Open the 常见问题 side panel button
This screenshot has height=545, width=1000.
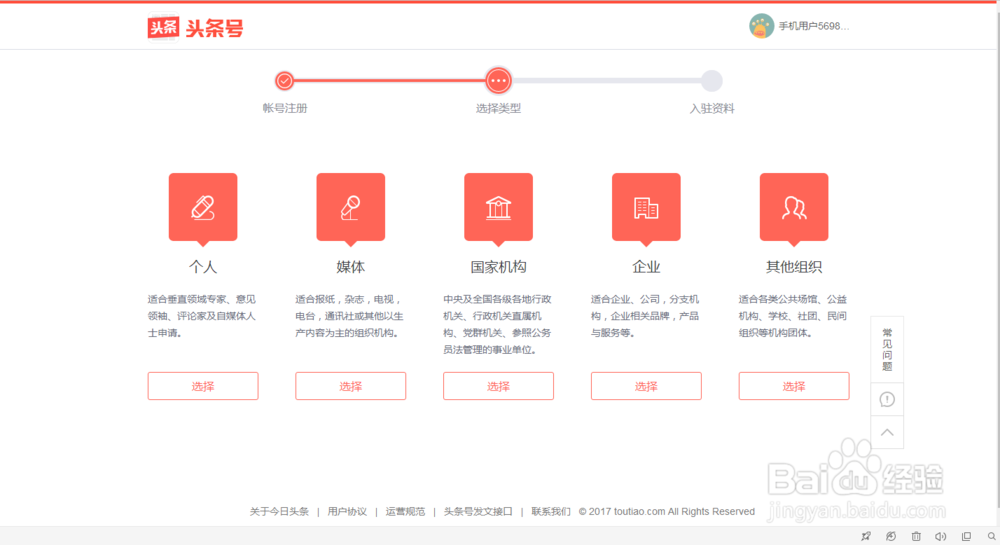tap(887, 349)
